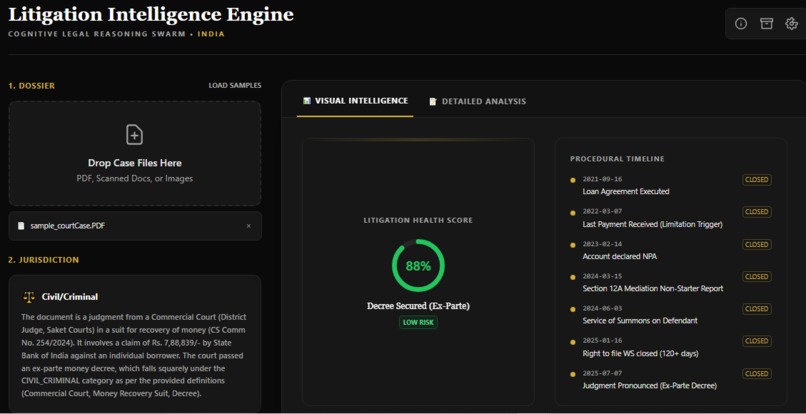Click Last Payment Received (Limitation Trigger) entry
Image resolution: width=806 pixels, height=414 pixels.
(x=652, y=224)
